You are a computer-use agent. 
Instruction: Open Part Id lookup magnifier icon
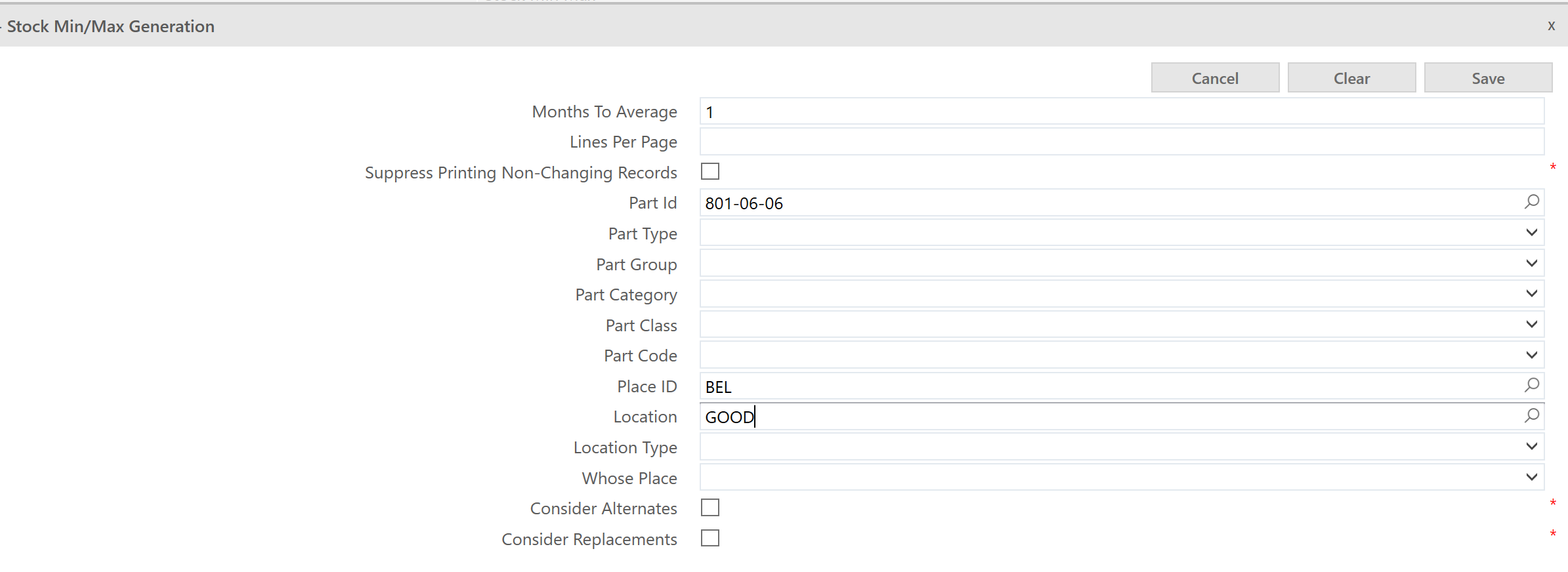click(1531, 202)
